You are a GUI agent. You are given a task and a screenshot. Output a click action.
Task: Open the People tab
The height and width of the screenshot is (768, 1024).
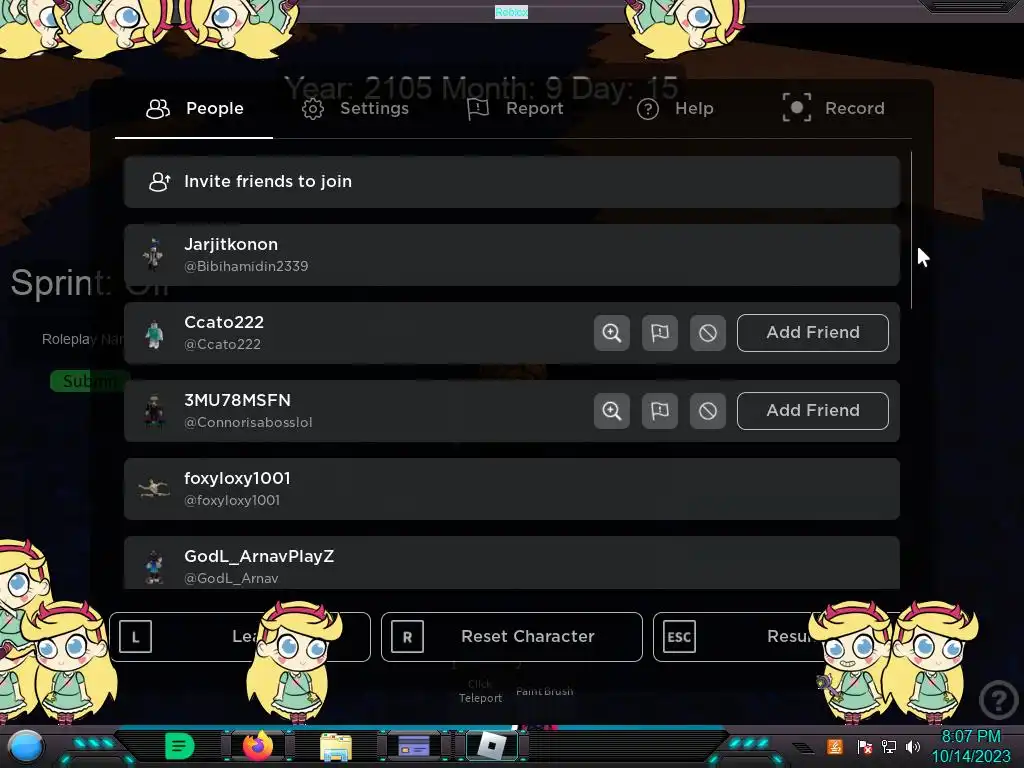pos(194,108)
